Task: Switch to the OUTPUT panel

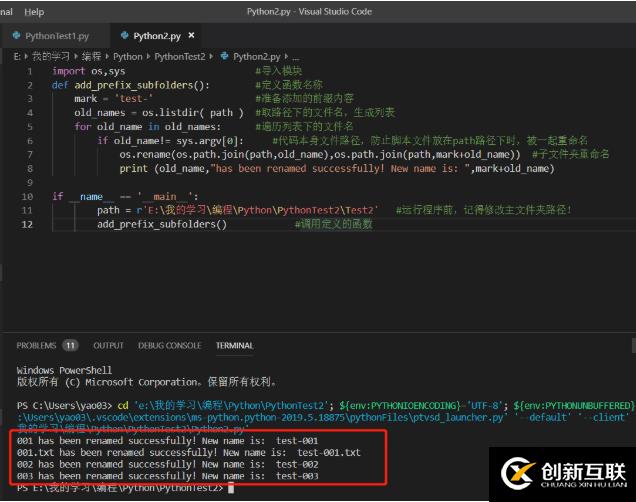Action: (x=108, y=345)
